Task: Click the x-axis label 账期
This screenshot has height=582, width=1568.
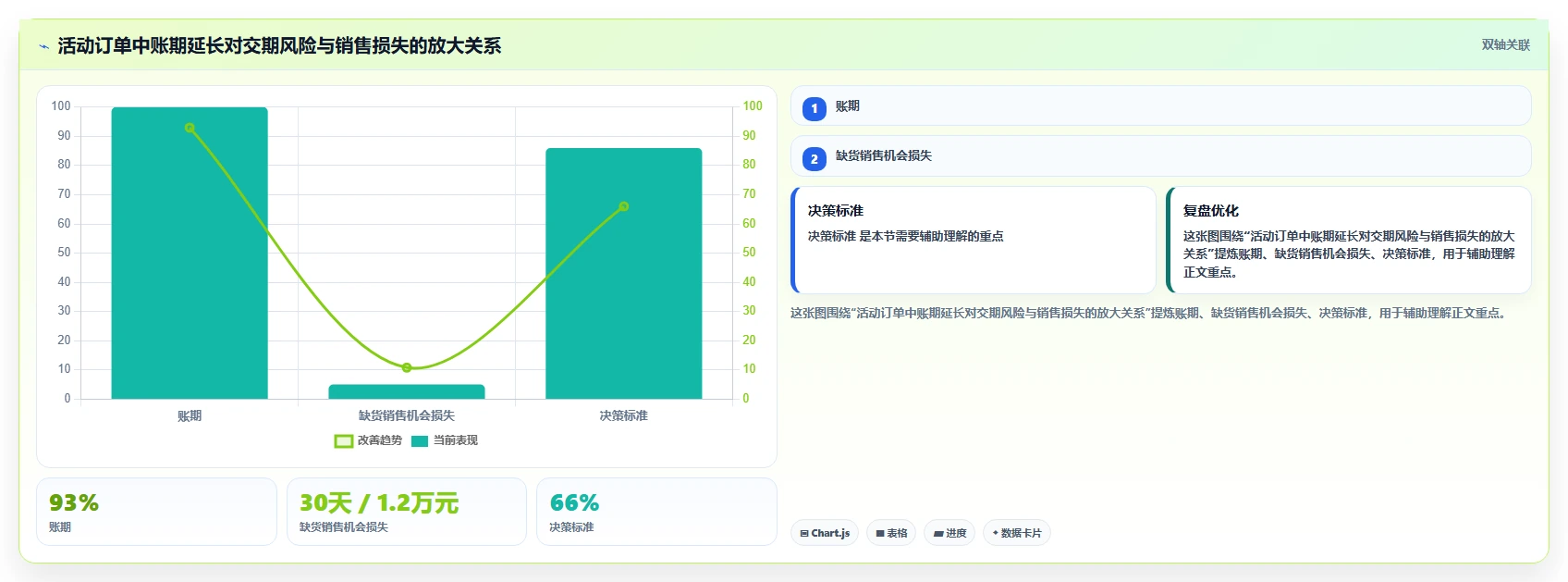Action: (190, 416)
